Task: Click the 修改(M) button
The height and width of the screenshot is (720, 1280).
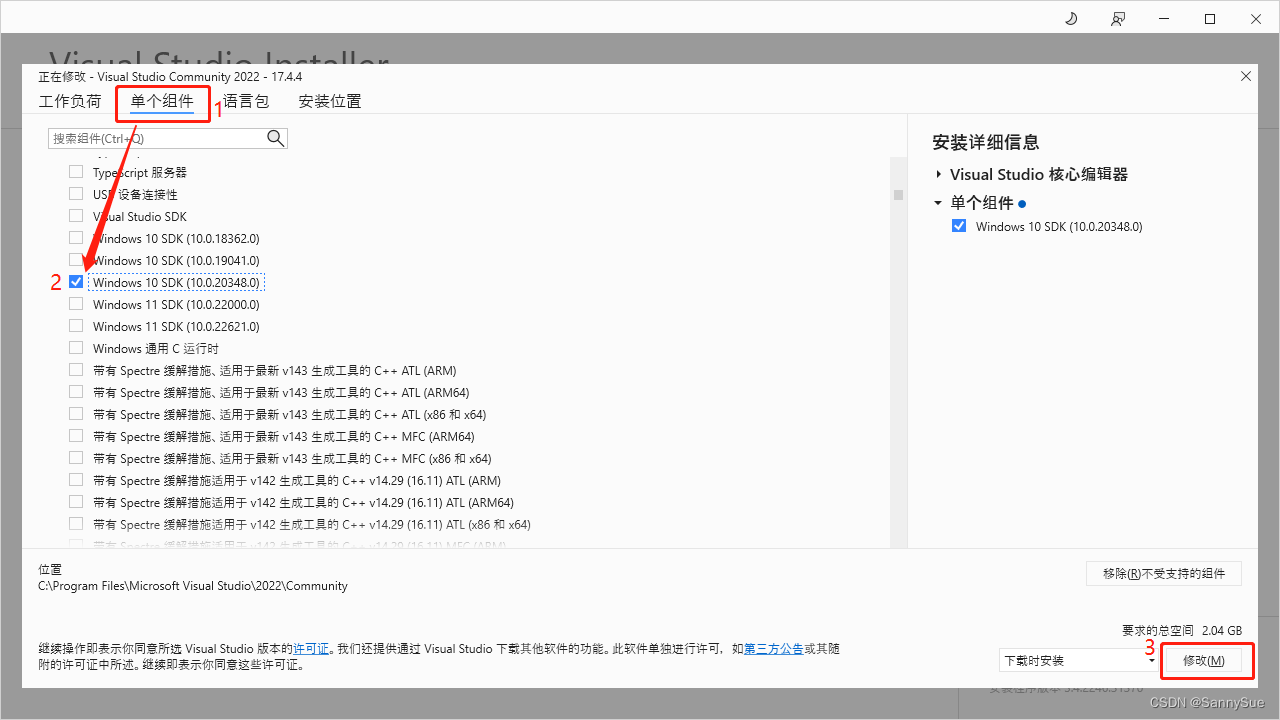Action: (x=1203, y=660)
